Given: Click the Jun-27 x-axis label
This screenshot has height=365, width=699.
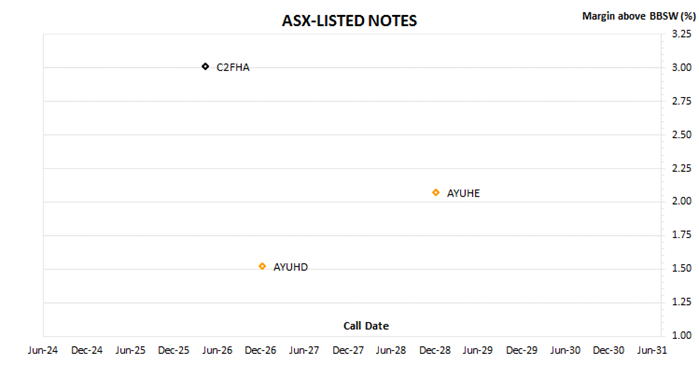Looking at the screenshot, I should [x=304, y=351].
